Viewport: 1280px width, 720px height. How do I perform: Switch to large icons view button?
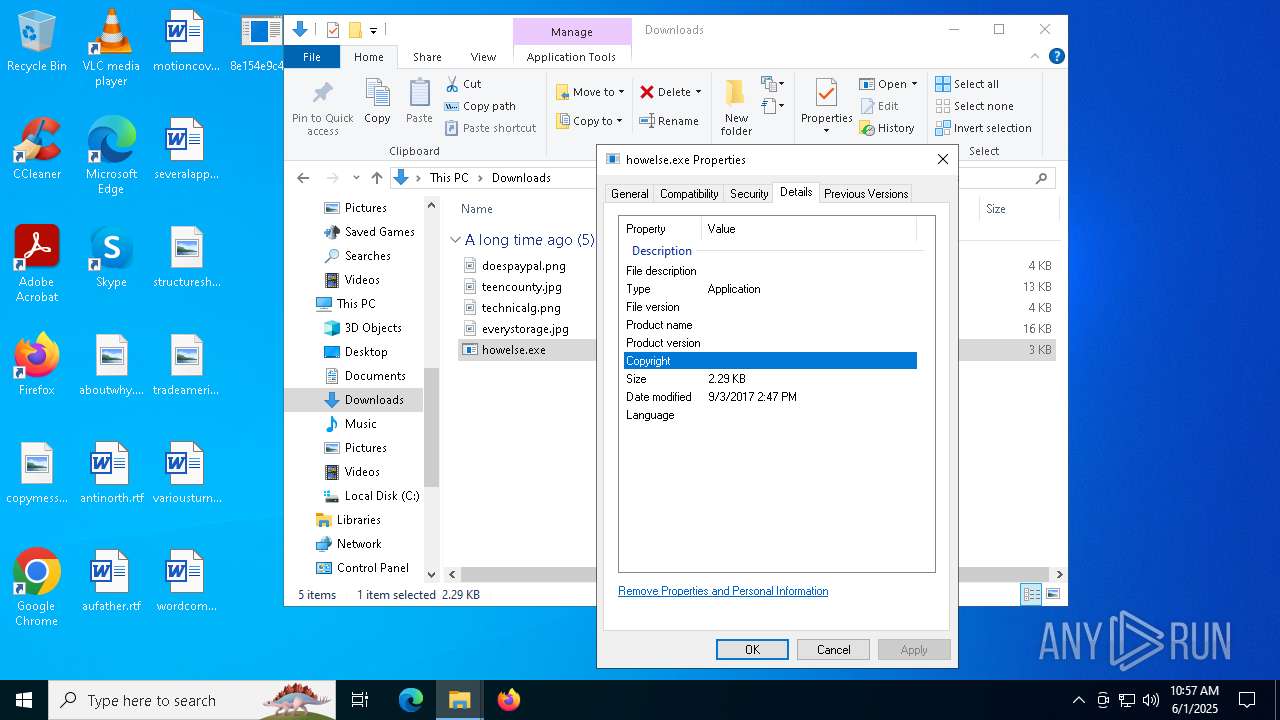pos(1052,594)
